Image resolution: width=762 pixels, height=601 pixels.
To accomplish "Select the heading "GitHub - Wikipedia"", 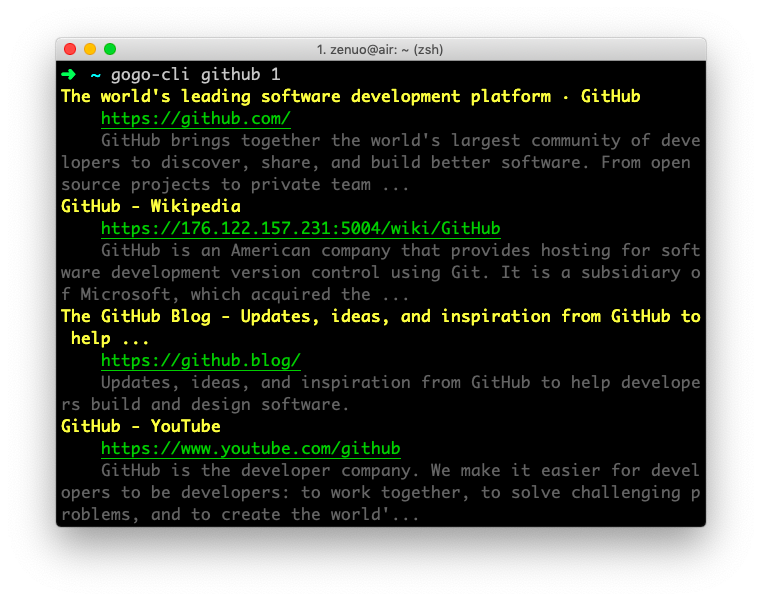I will click(x=151, y=206).
